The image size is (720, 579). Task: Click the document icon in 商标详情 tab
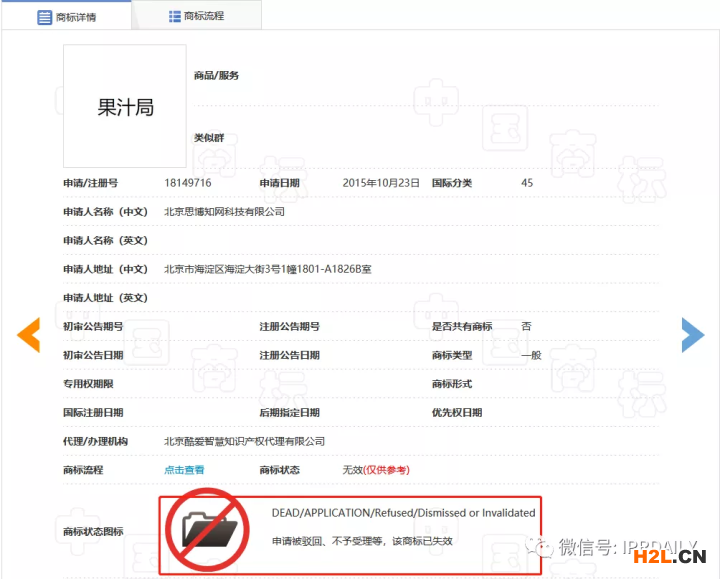tap(44, 17)
